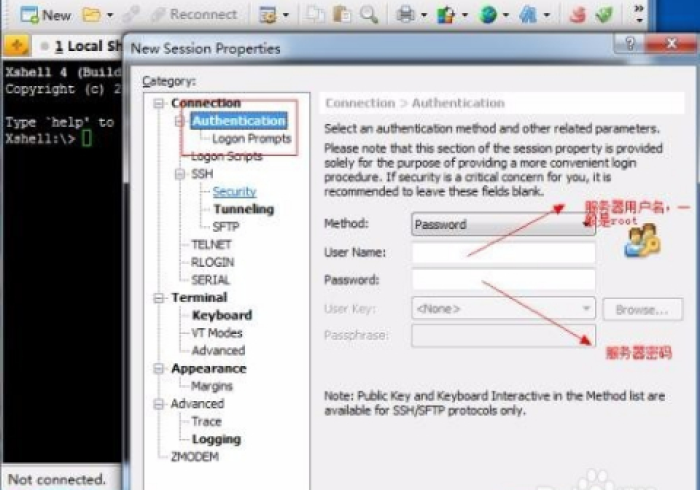Click the Print icon in toolbar

pyautogui.click(x=406, y=15)
